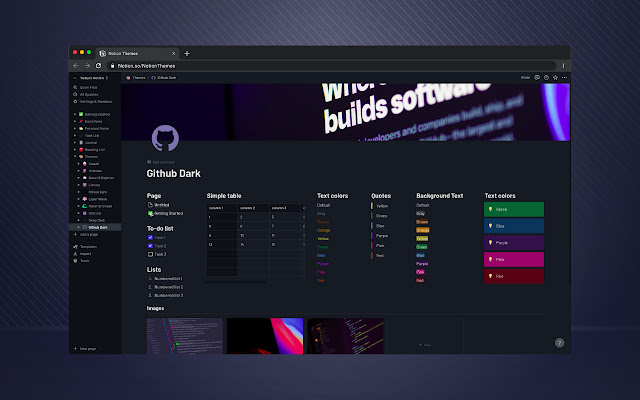The height and width of the screenshot is (400, 640).
Task: Open the help question mark button
Action: pos(559,343)
